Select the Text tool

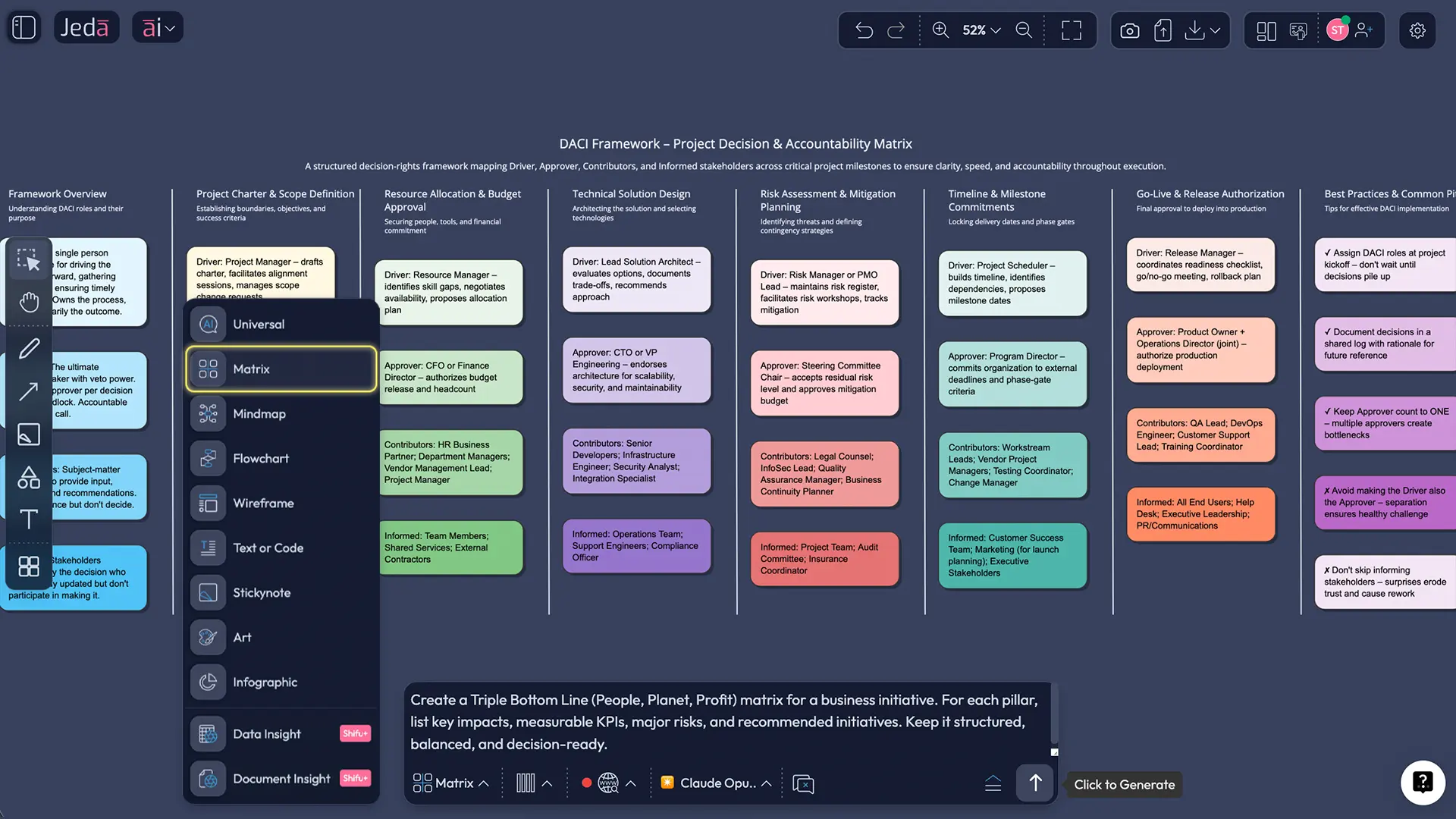pos(29,520)
